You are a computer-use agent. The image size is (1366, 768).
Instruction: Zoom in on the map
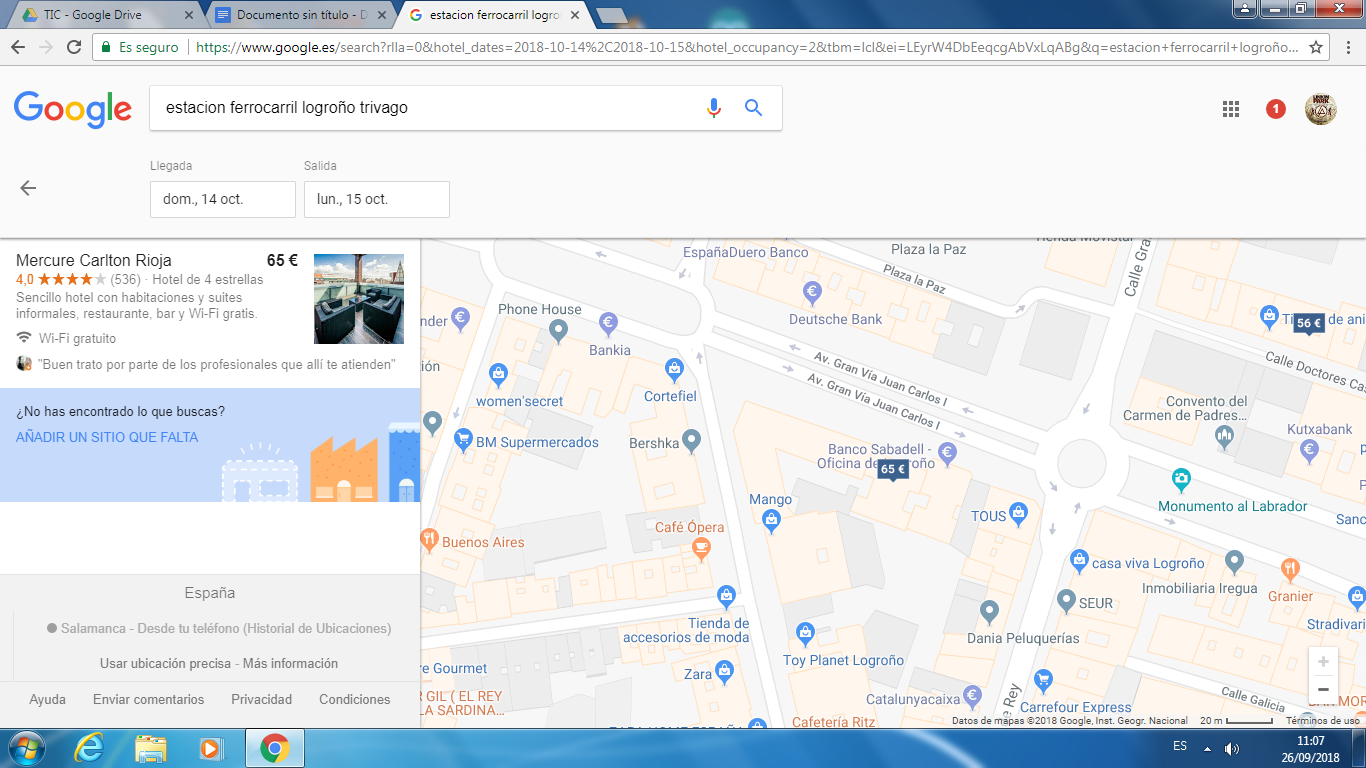[x=1323, y=662]
